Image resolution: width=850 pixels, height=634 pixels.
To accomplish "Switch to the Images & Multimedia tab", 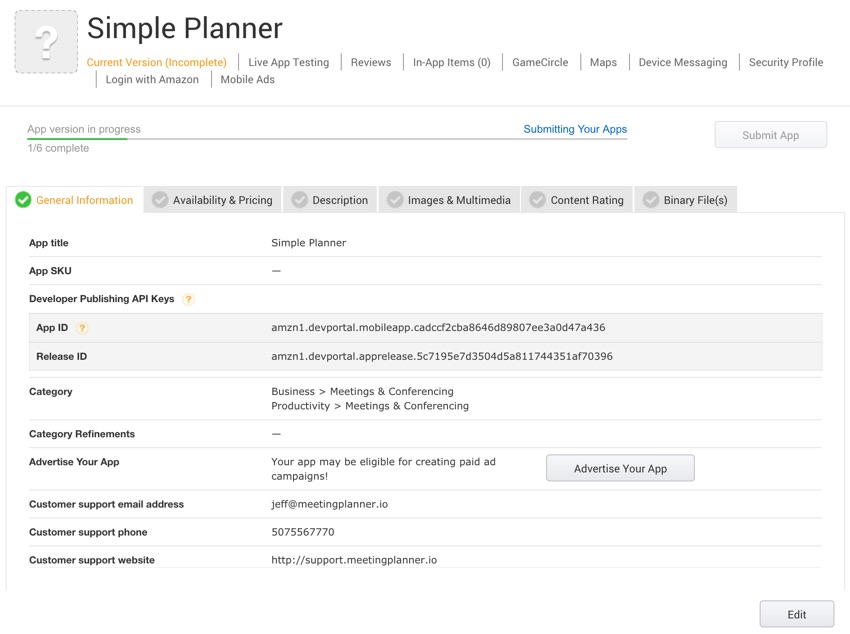I will click(459, 200).
